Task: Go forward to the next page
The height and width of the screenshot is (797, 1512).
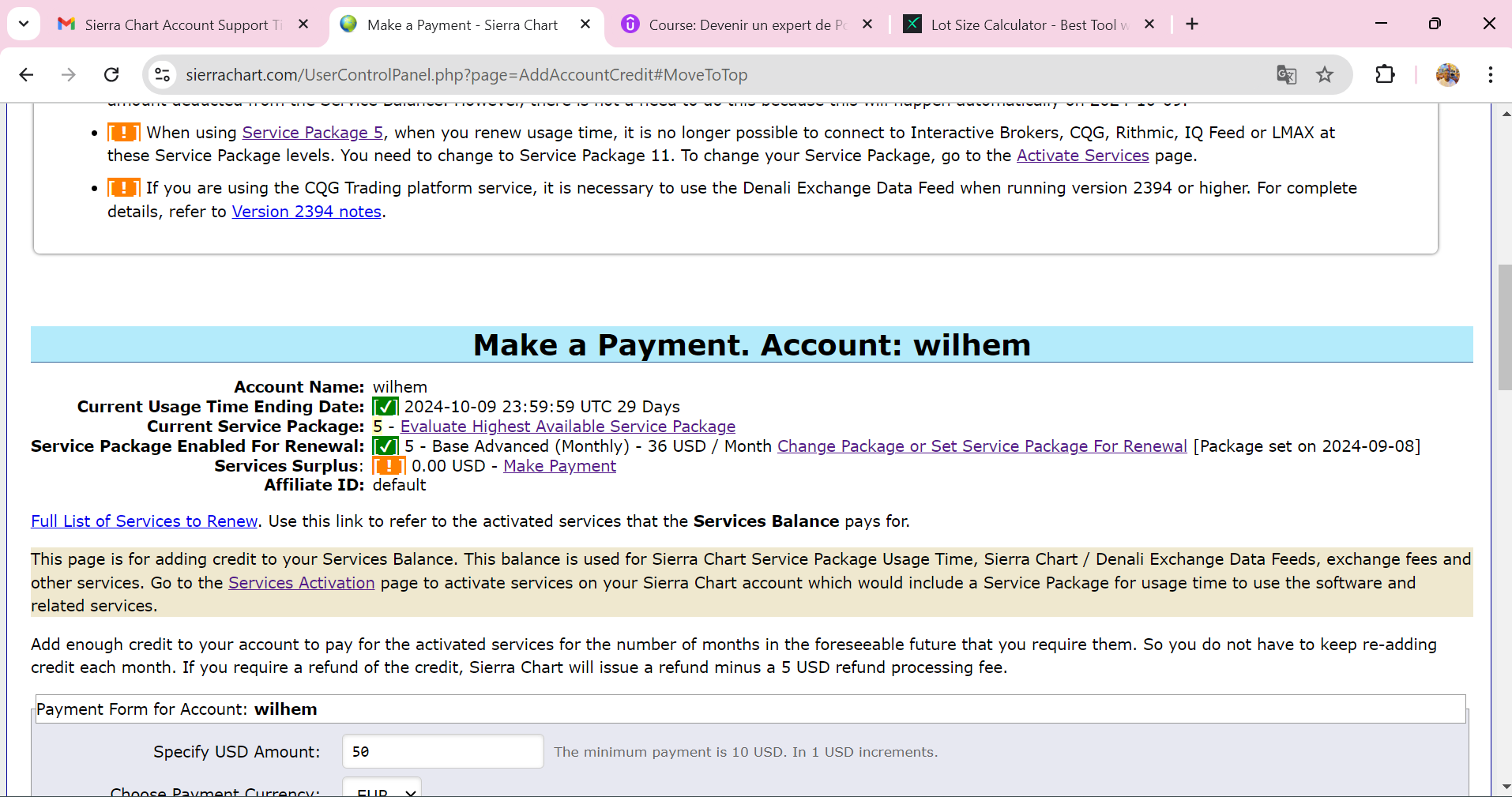Action: coord(69,74)
